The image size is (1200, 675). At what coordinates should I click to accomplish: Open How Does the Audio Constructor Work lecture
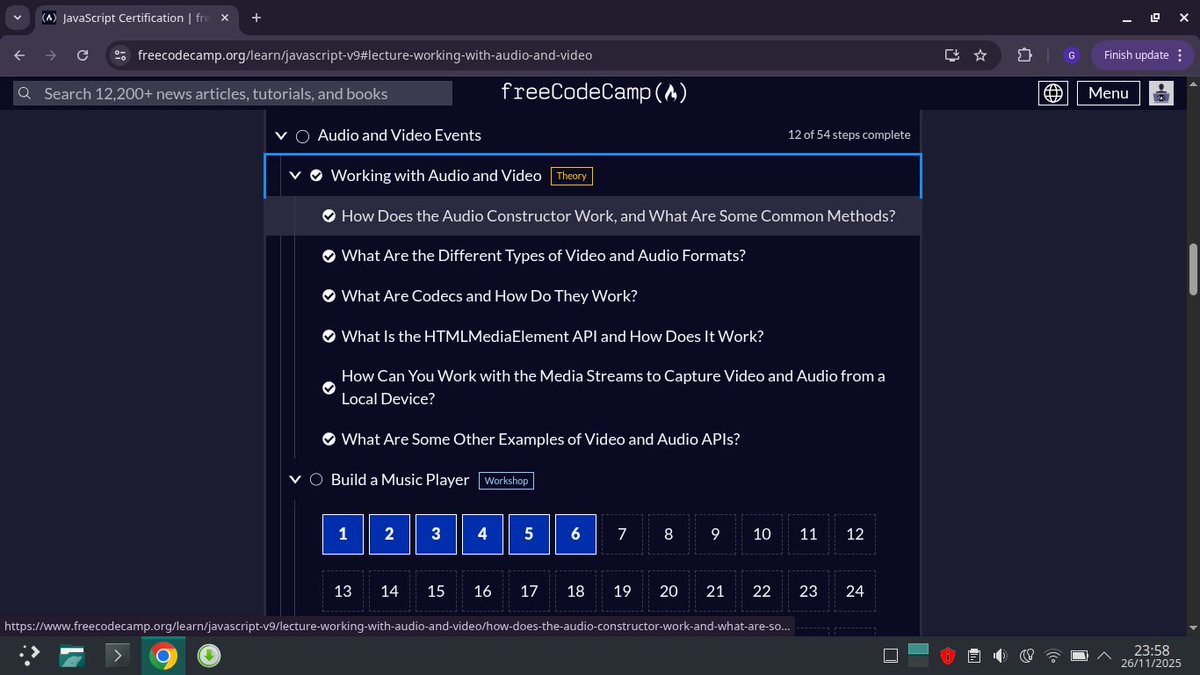coord(618,215)
